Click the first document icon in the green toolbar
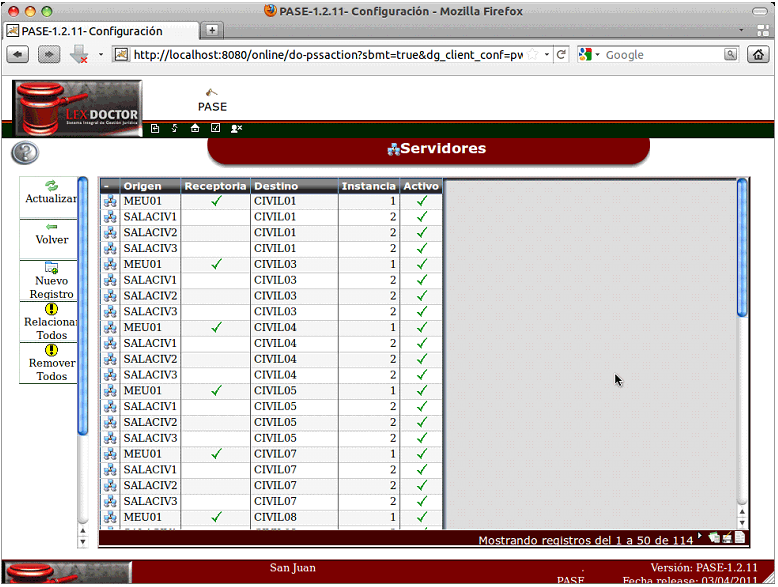The image size is (778, 587). pyautogui.click(x=155, y=128)
